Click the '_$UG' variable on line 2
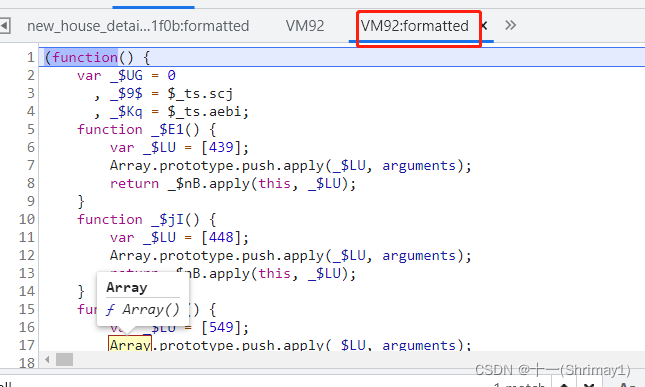Viewport: 645px width, 387px height. (126, 76)
